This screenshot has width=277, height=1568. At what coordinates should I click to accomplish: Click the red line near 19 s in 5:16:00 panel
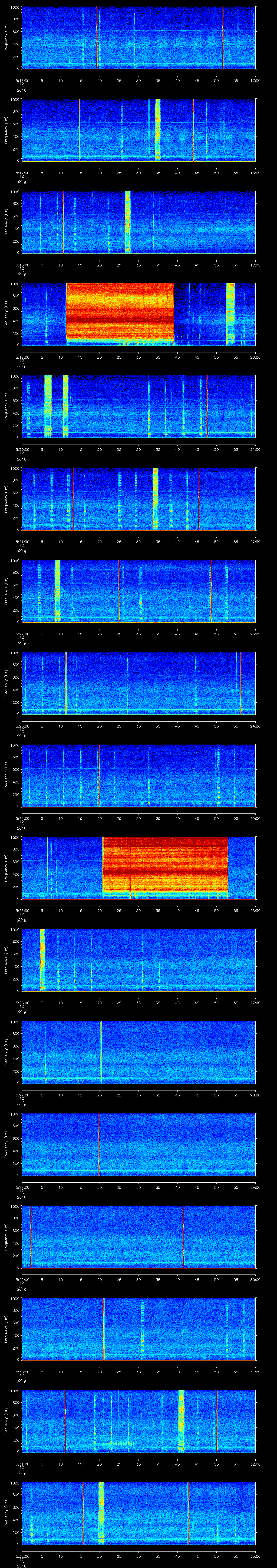click(97, 38)
